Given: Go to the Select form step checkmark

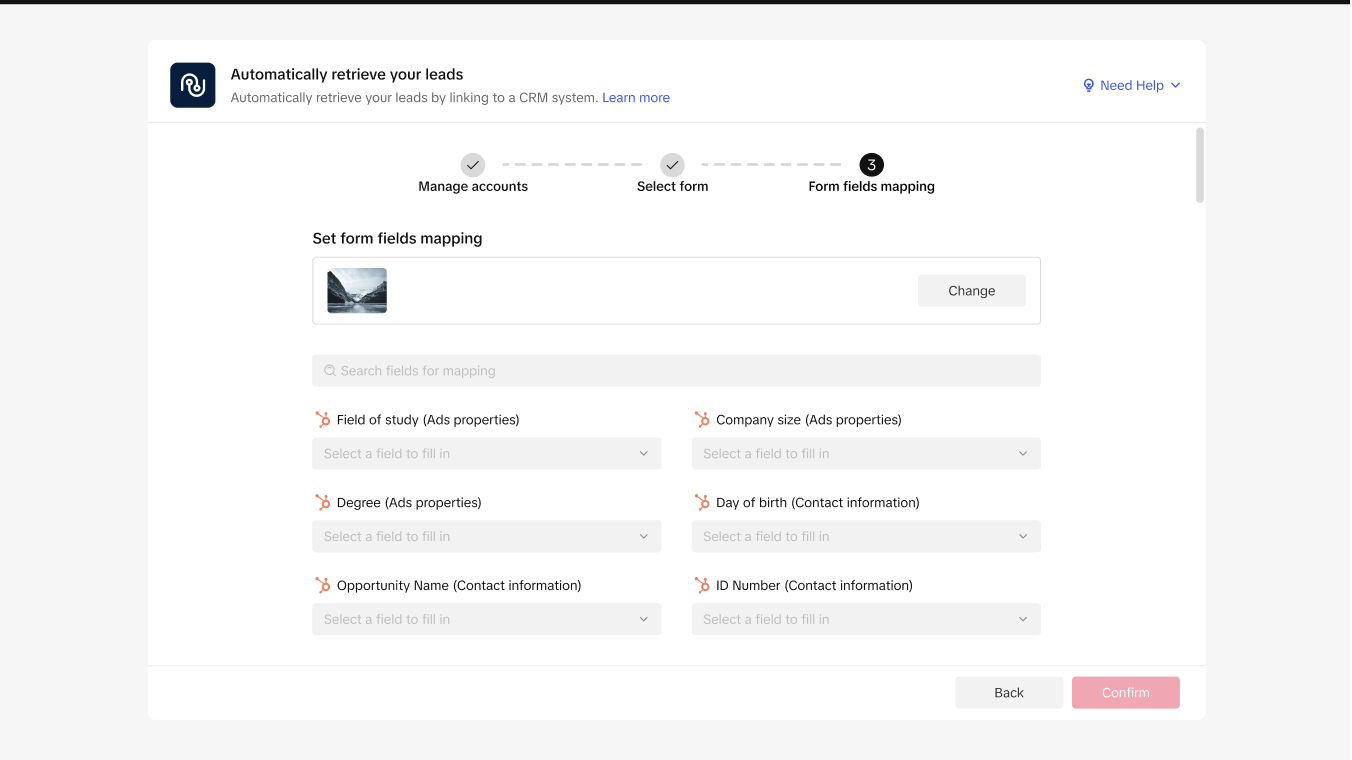Looking at the screenshot, I should pos(672,165).
